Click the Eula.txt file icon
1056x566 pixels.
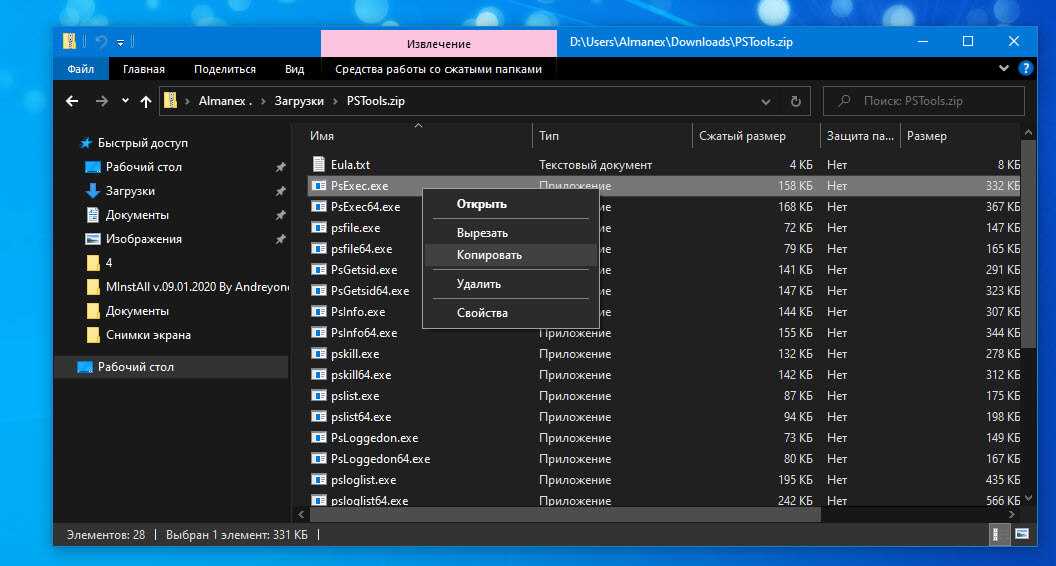(x=319, y=164)
